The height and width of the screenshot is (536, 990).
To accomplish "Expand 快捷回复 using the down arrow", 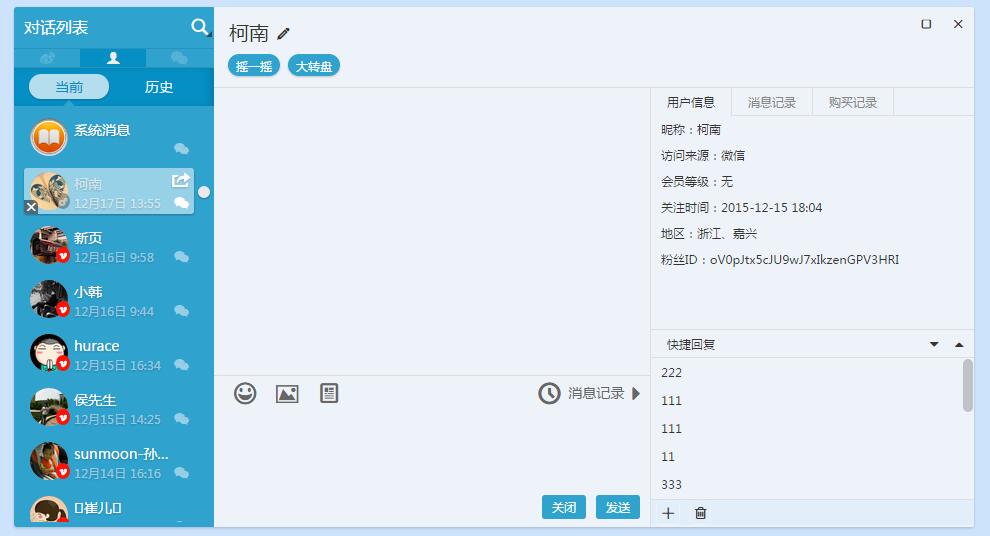I will click(934, 344).
